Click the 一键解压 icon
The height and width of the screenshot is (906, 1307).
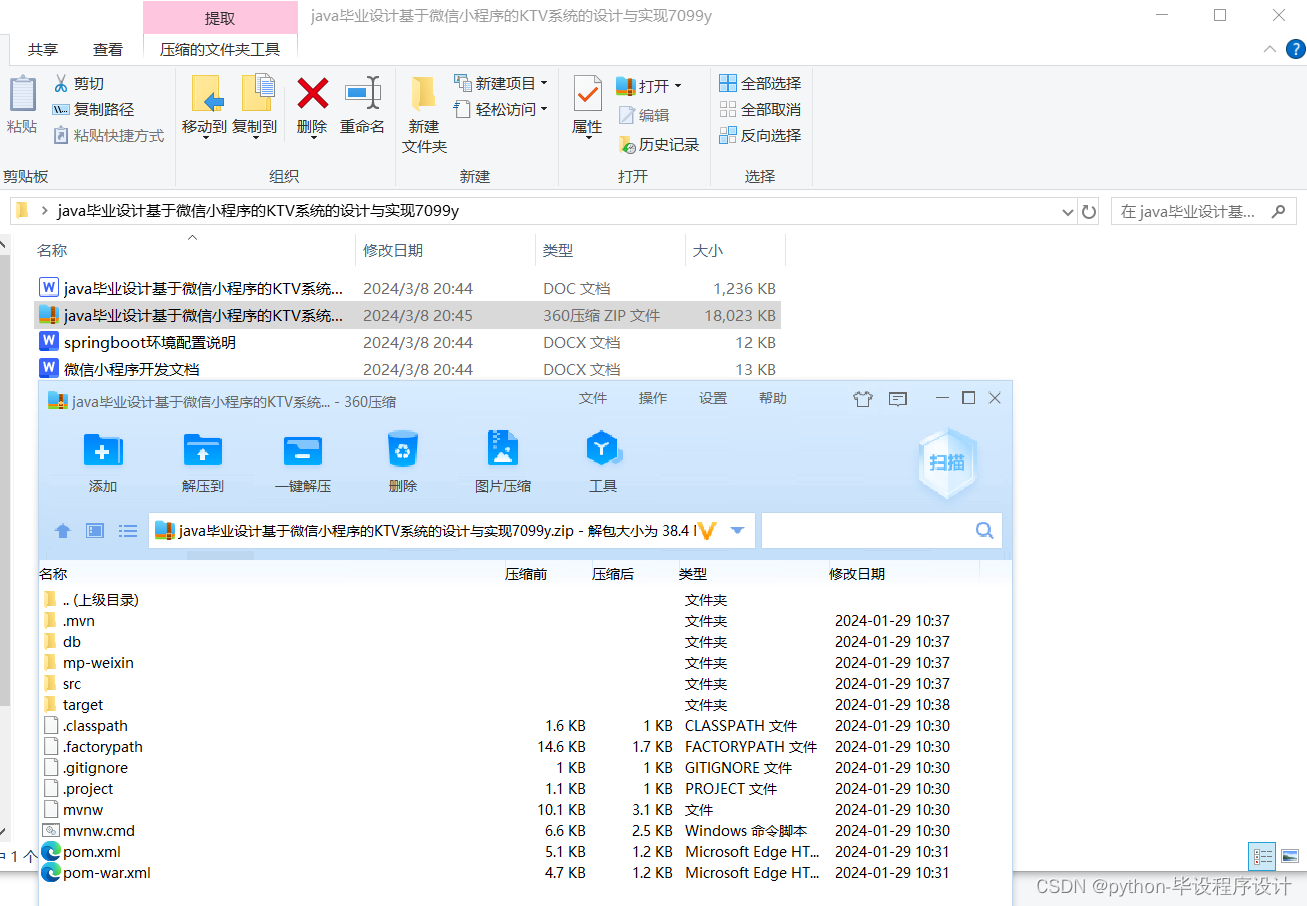click(303, 450)
